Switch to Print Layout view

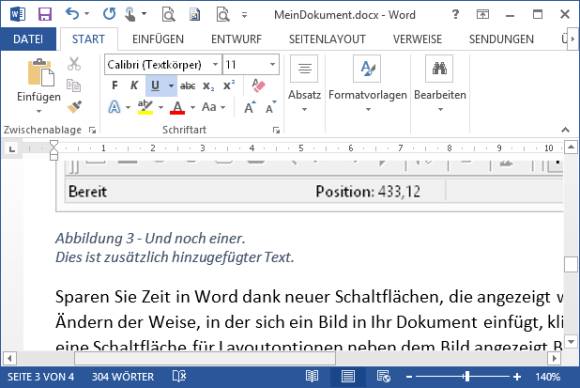click(x=348, y=377)
